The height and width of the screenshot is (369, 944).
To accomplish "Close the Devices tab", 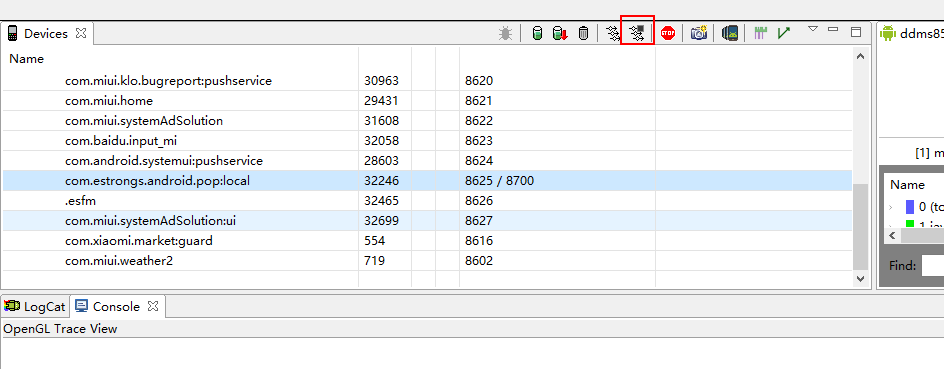I will coord(81,33).
